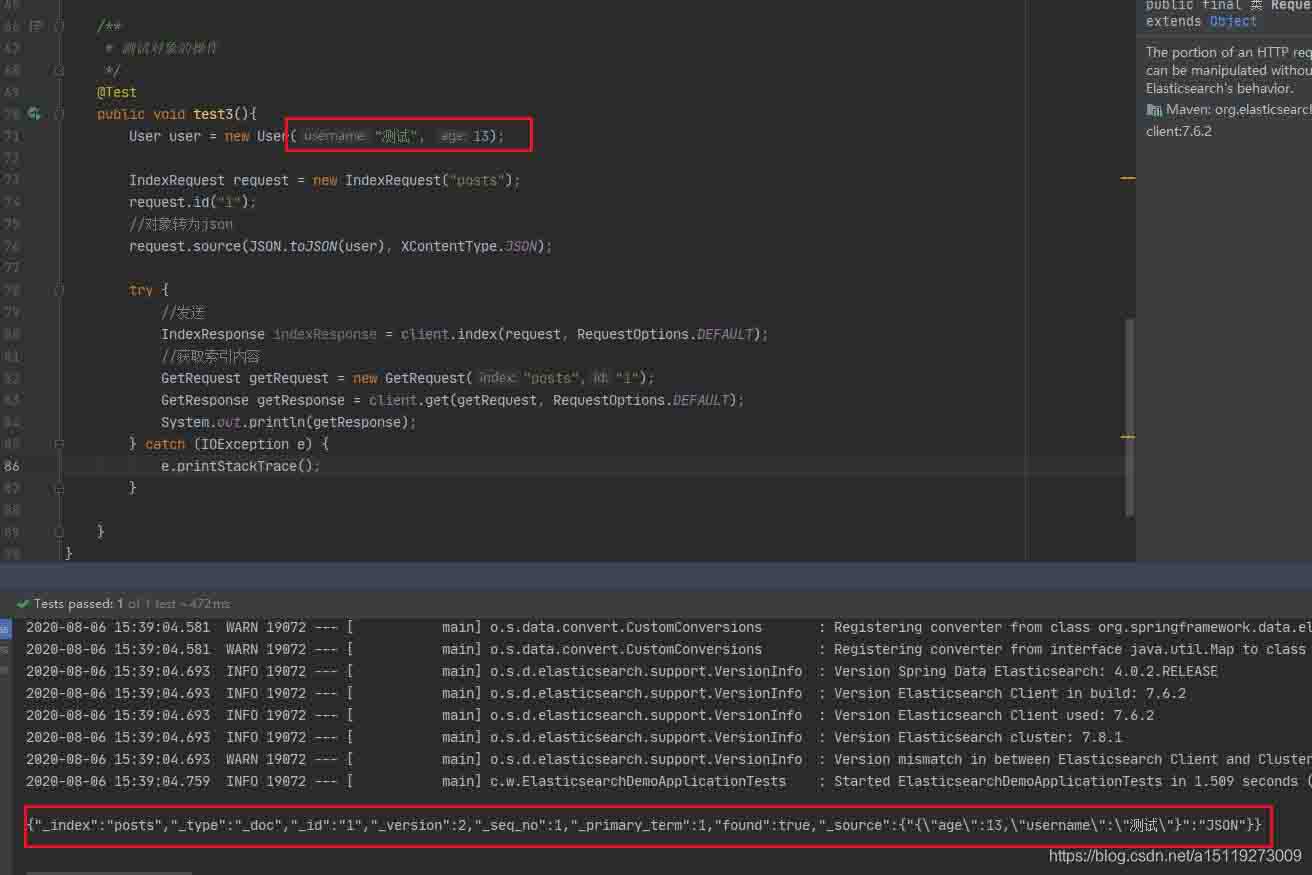Click "Elasticsearch's behavior." text in popup
1312x875 pixels.
(x=1219, y=89)
